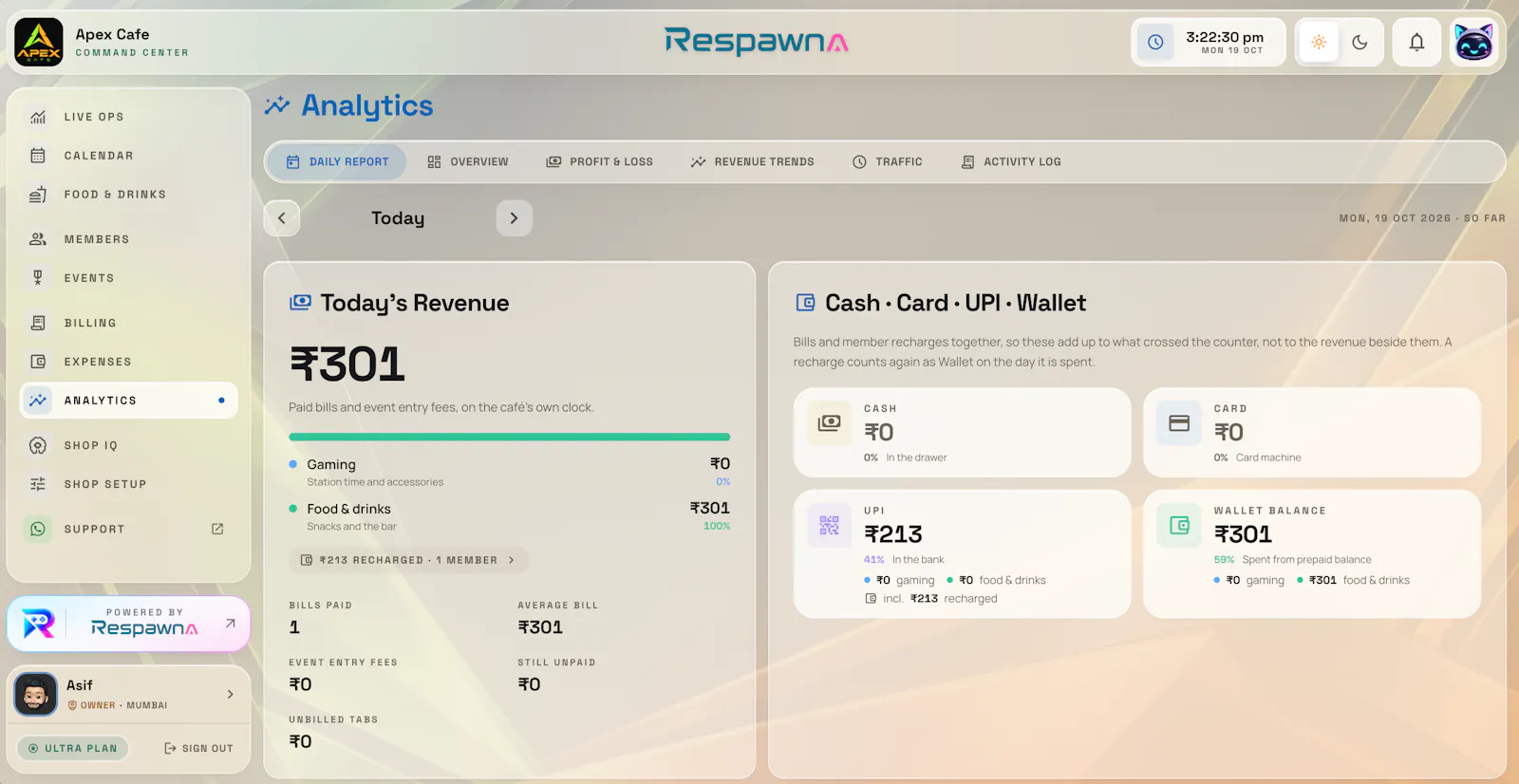Expand the Asif owner account menu

(129, 694)
